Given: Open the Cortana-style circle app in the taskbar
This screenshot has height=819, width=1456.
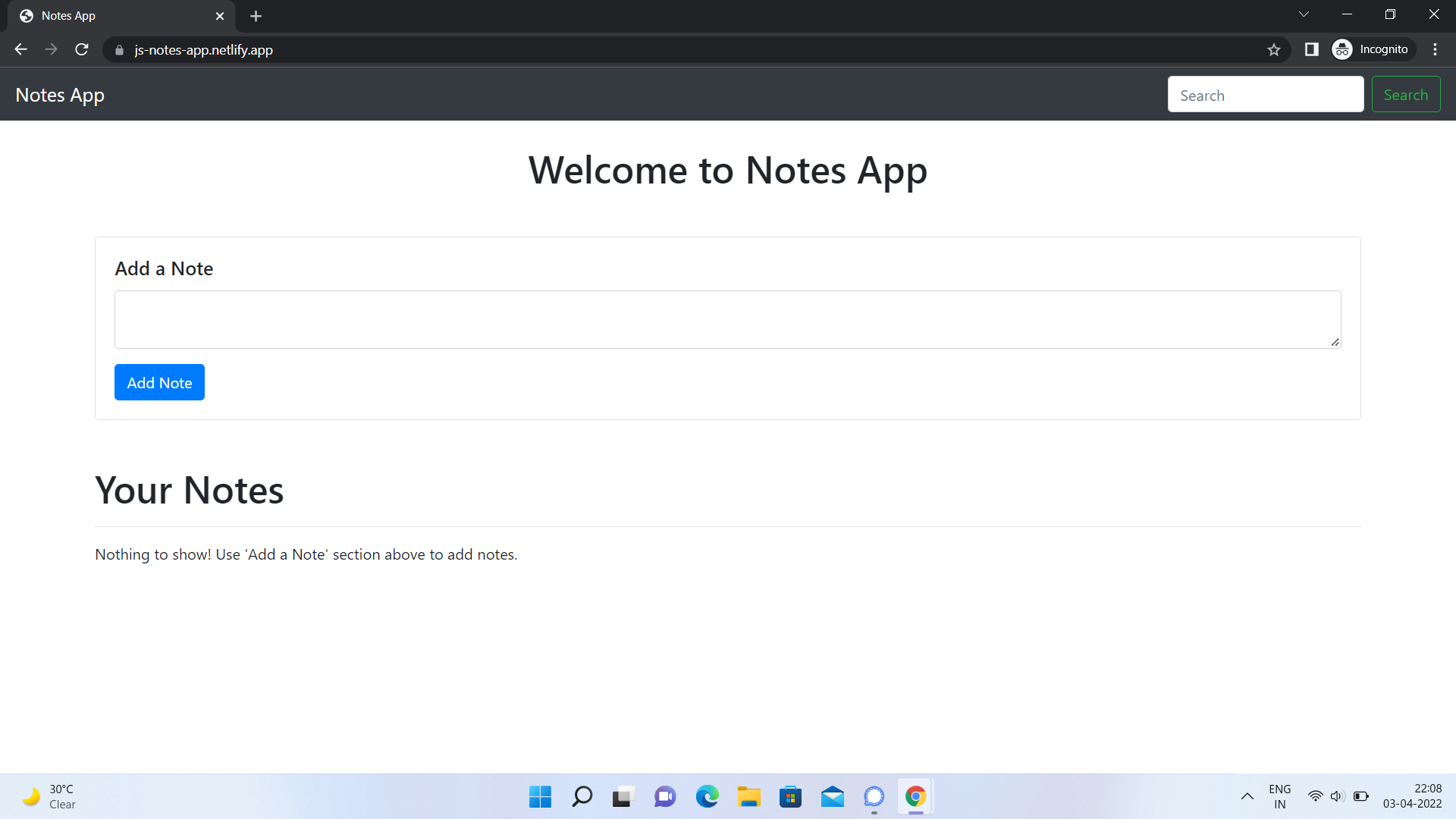Looking at the screenshot, I should coord(874,797).
